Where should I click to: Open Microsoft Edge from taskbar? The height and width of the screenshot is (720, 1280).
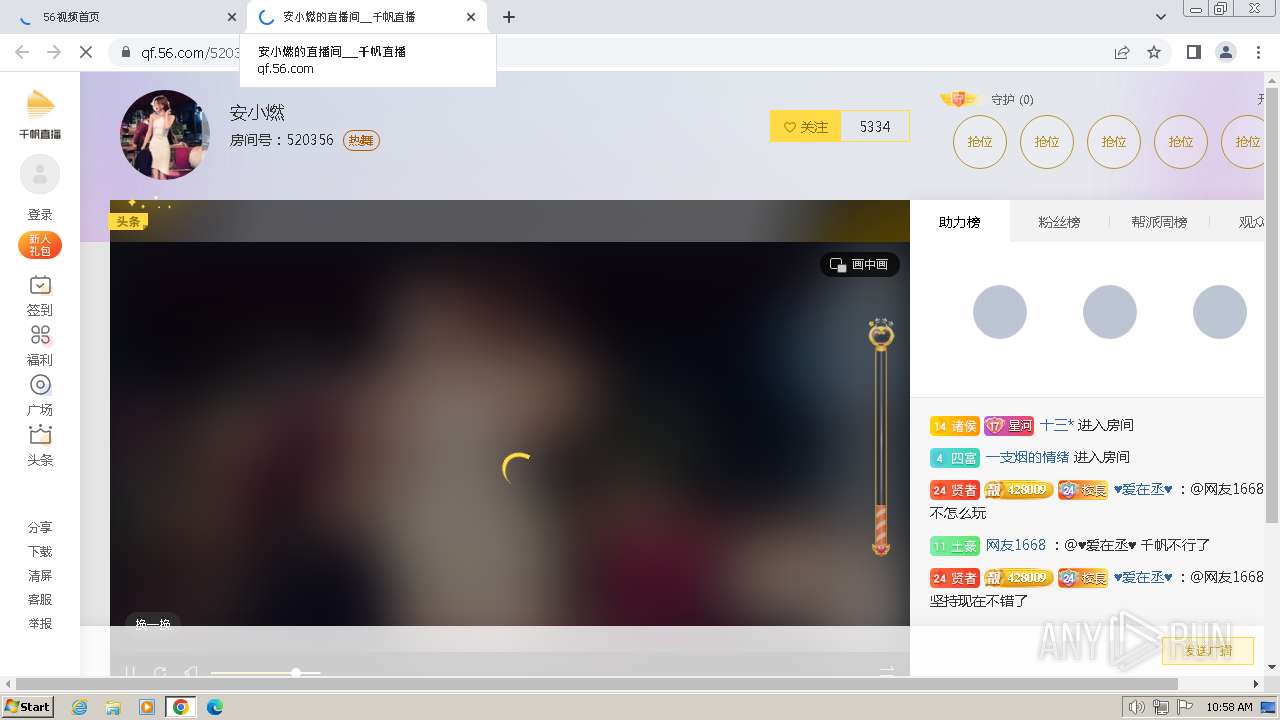[215, 707]
